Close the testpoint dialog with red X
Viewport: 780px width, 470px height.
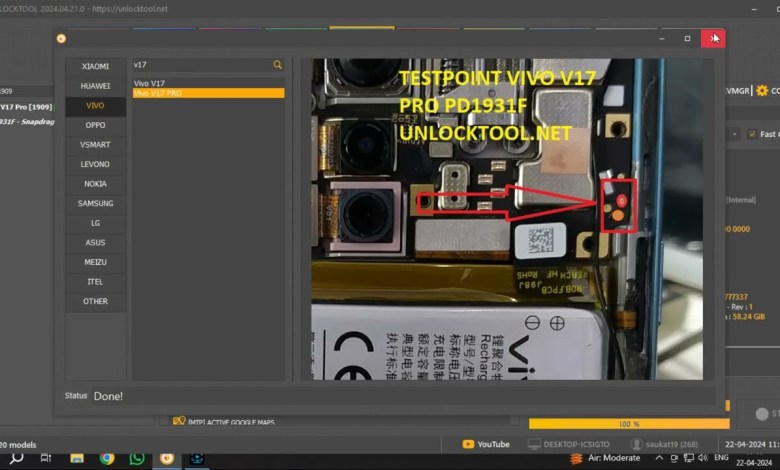coord(713,39)
